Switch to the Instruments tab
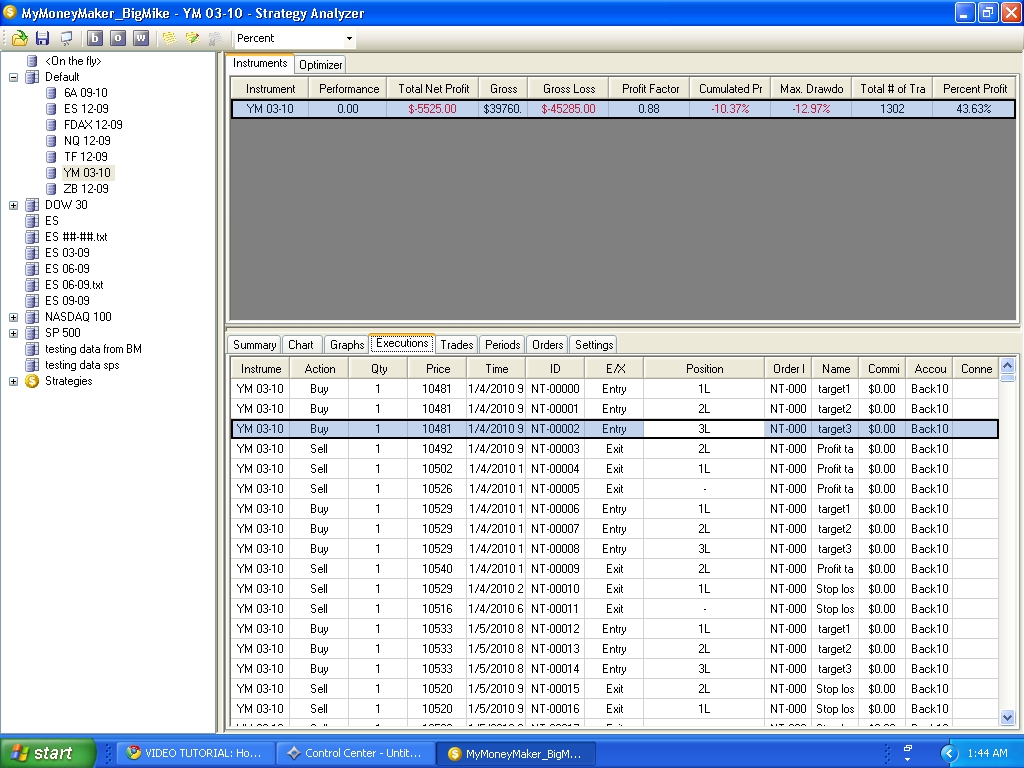This screenshot has height=768, width=1024. [x=260, y=63]
